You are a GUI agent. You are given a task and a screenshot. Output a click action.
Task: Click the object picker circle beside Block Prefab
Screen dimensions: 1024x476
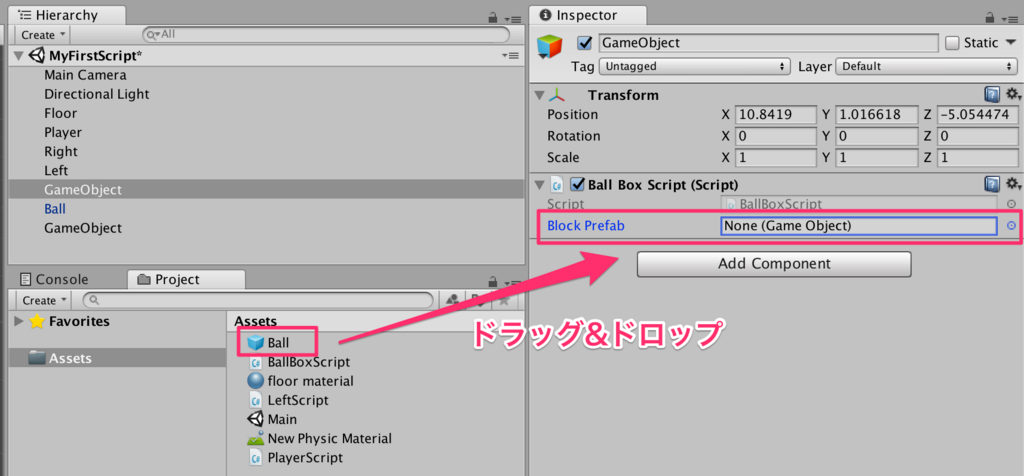pos(1011,226)
